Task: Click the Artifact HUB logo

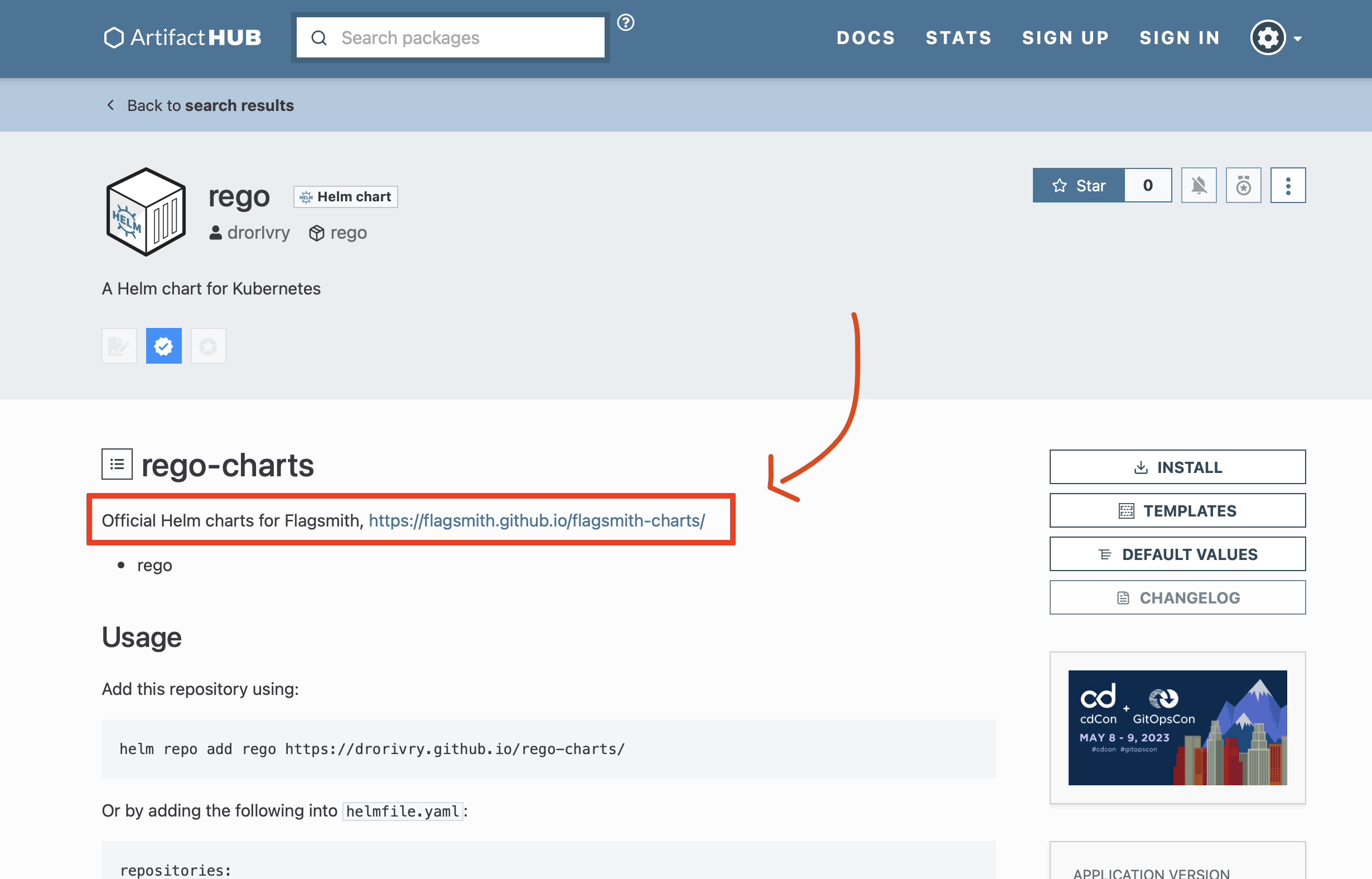Action: pyautogui.click(x=182, y=38)
